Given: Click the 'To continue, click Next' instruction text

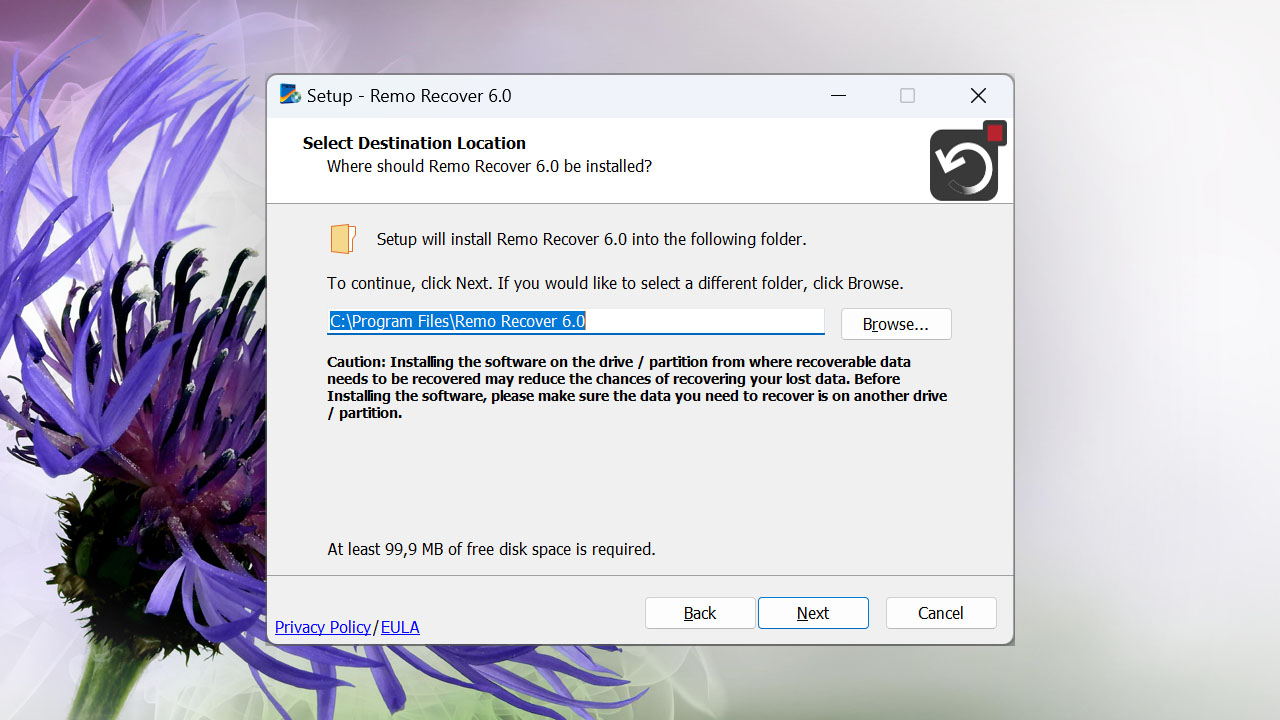Looking at the screenshot, I should click(x=615, y=283).
